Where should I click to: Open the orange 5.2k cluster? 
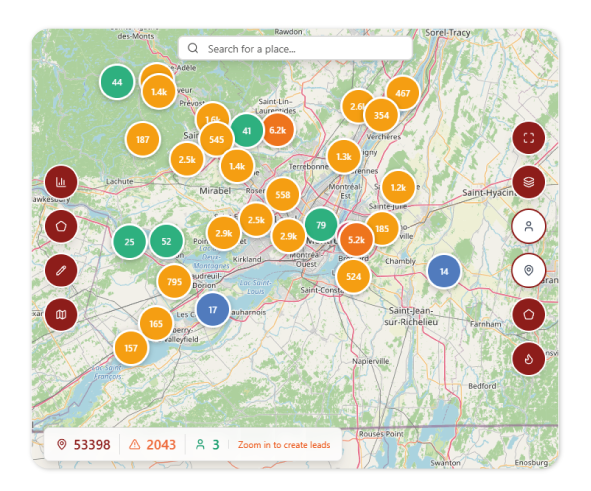356,240
